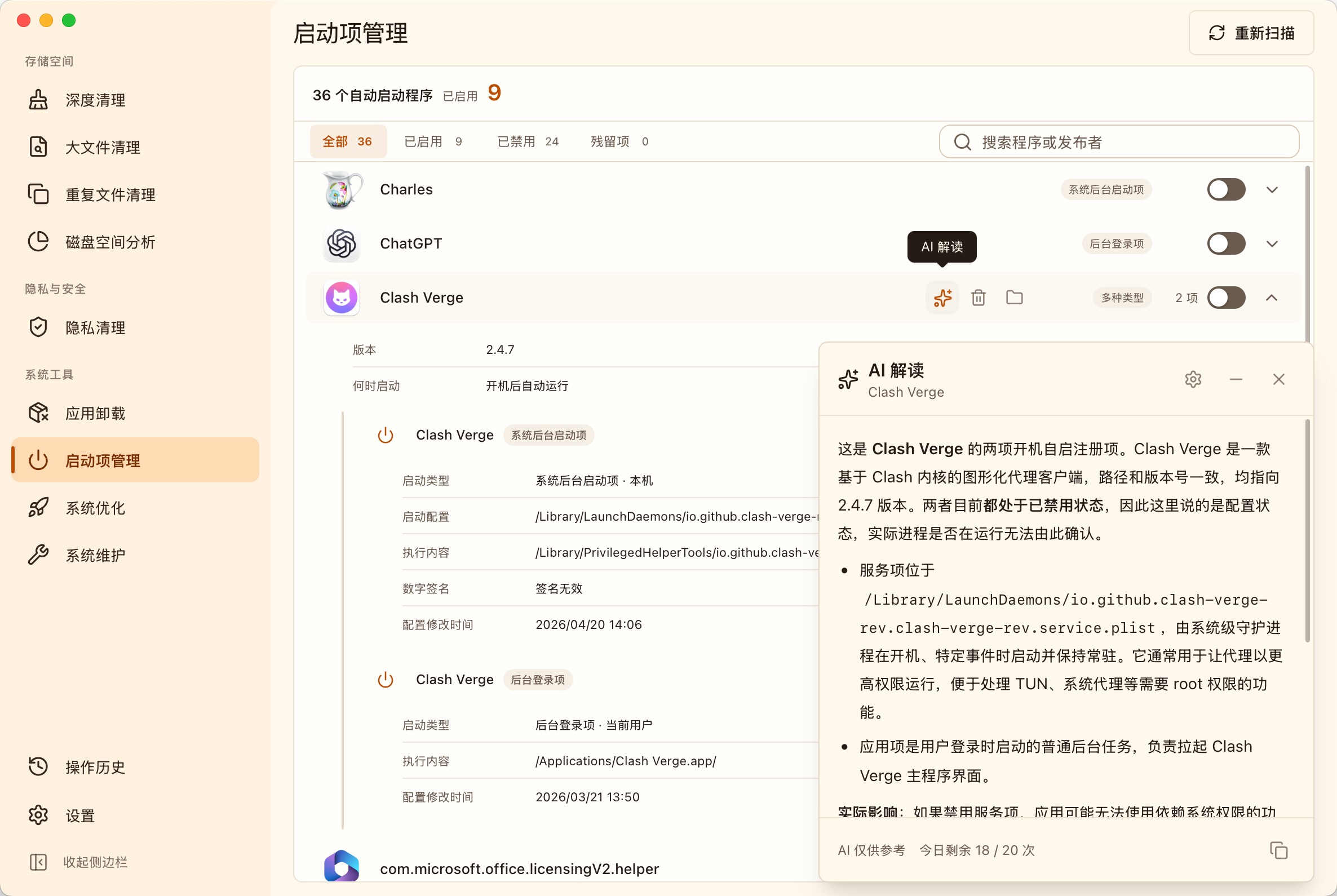Toggle the Clash Verge startup switch
Viewport: 1337px width, 896px height.
click(x=1227, y=298)
